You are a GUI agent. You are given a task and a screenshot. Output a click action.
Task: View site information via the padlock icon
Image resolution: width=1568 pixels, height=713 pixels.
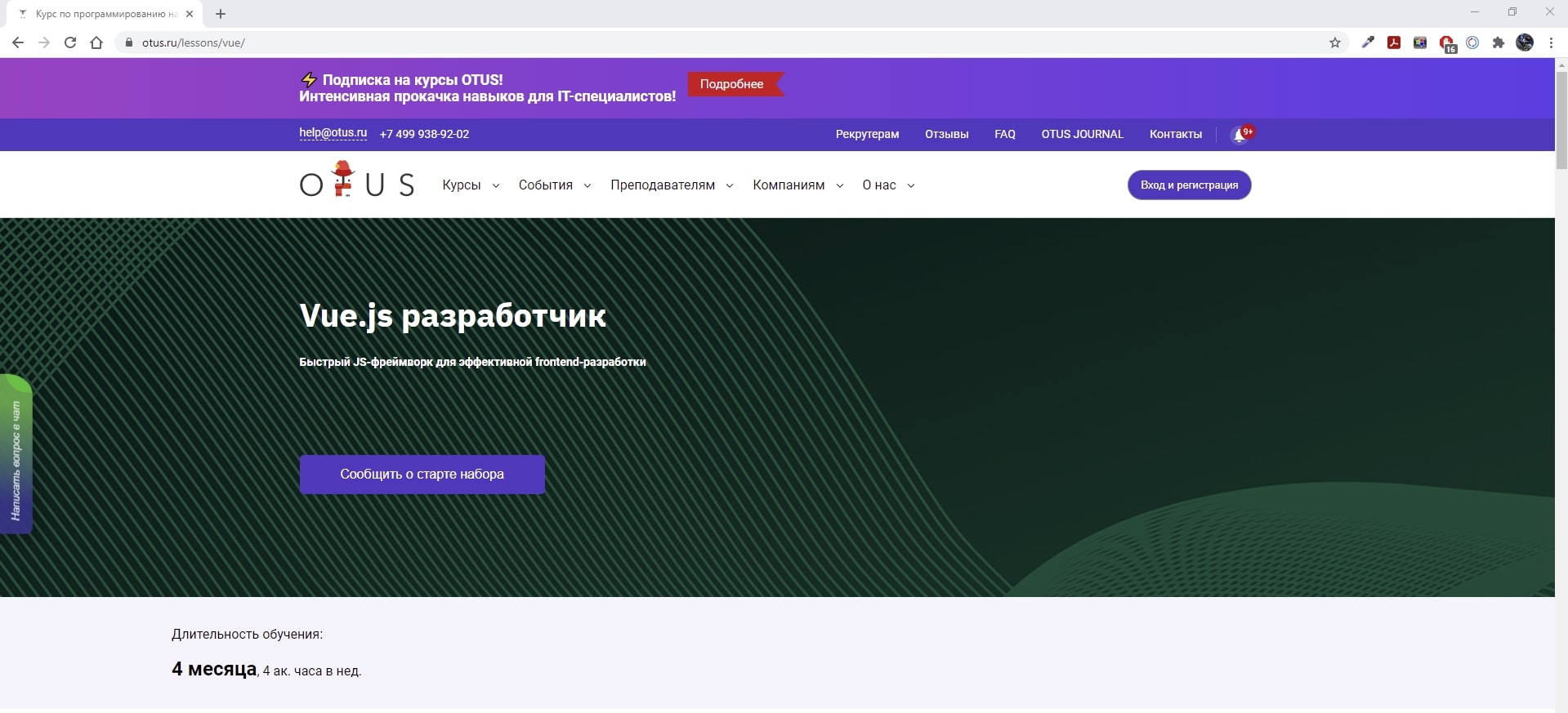[128, 42]
